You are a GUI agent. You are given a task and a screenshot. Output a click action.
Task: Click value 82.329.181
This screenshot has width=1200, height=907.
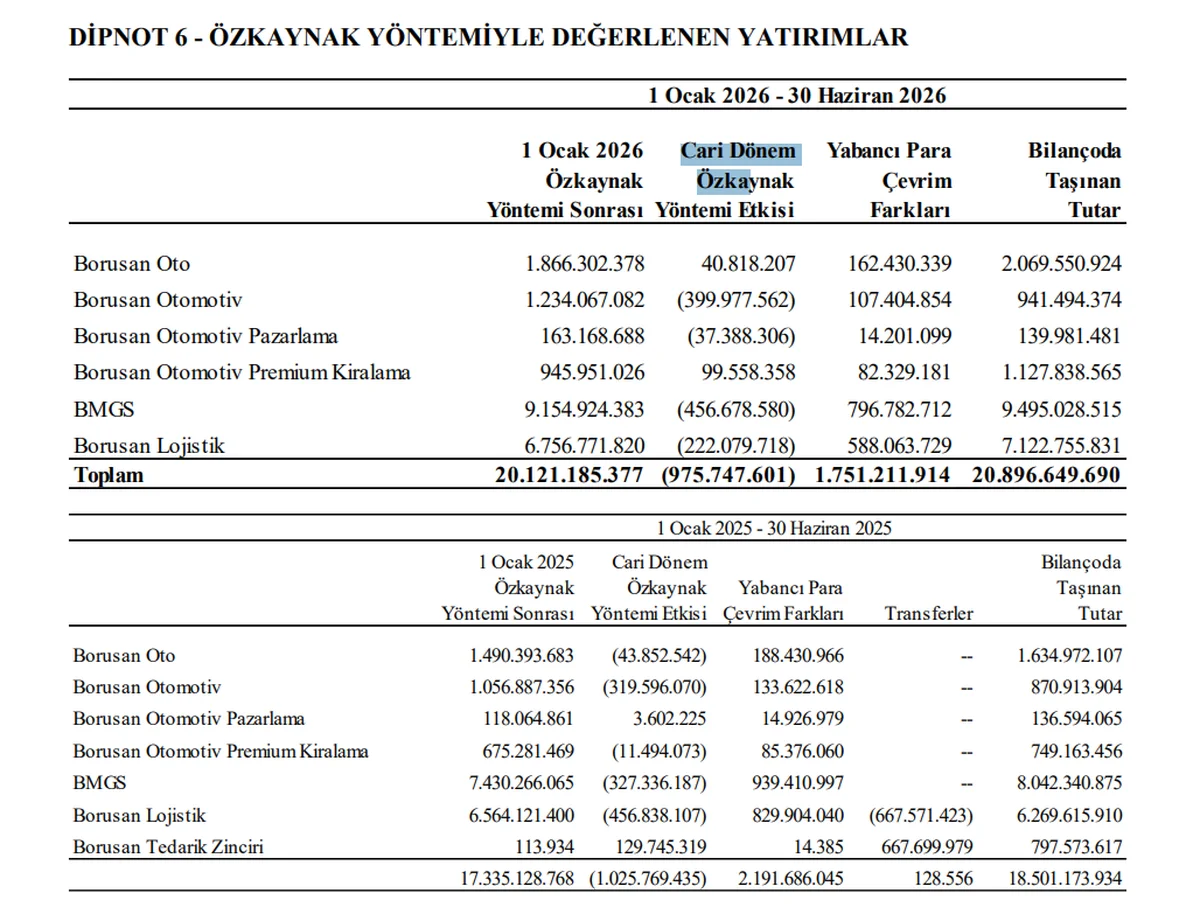[903, 373]
